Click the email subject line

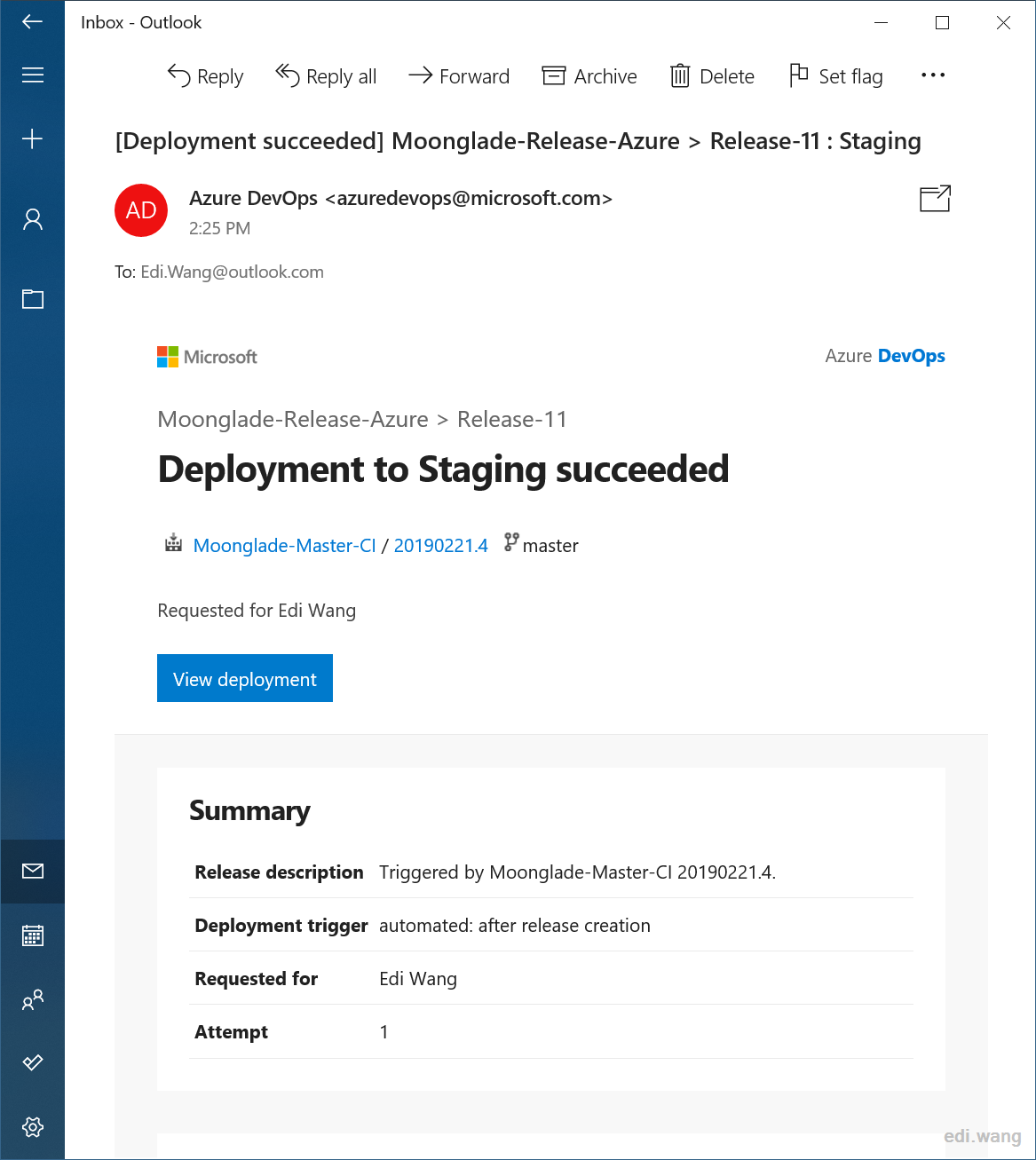pyautogui.click(x=518, y=141)
